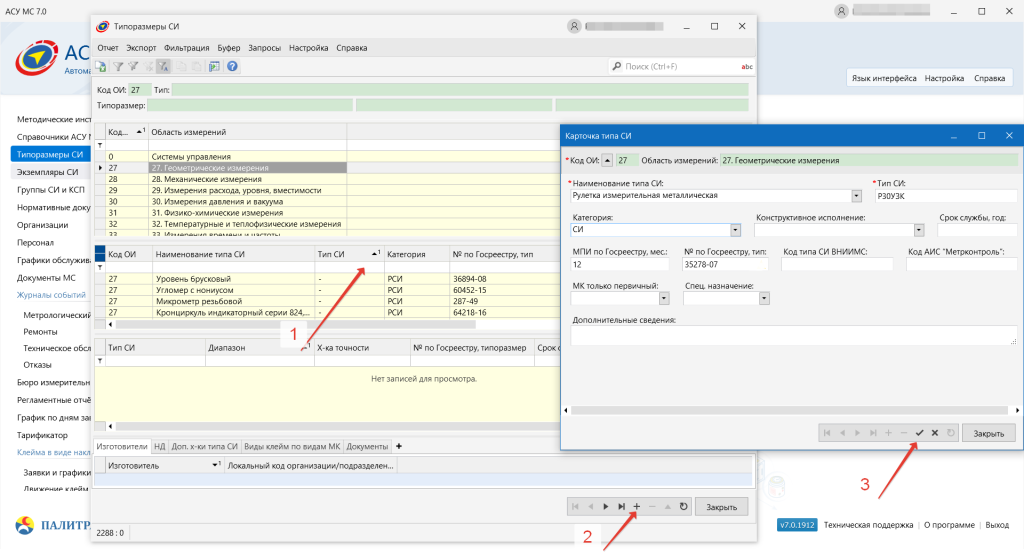Image resolution: width=1024 pixels, height=556 pixels.
Task: Click horizontal scrollbar under Наименование типа СИ grid
Action: click(x=296, y=324)
